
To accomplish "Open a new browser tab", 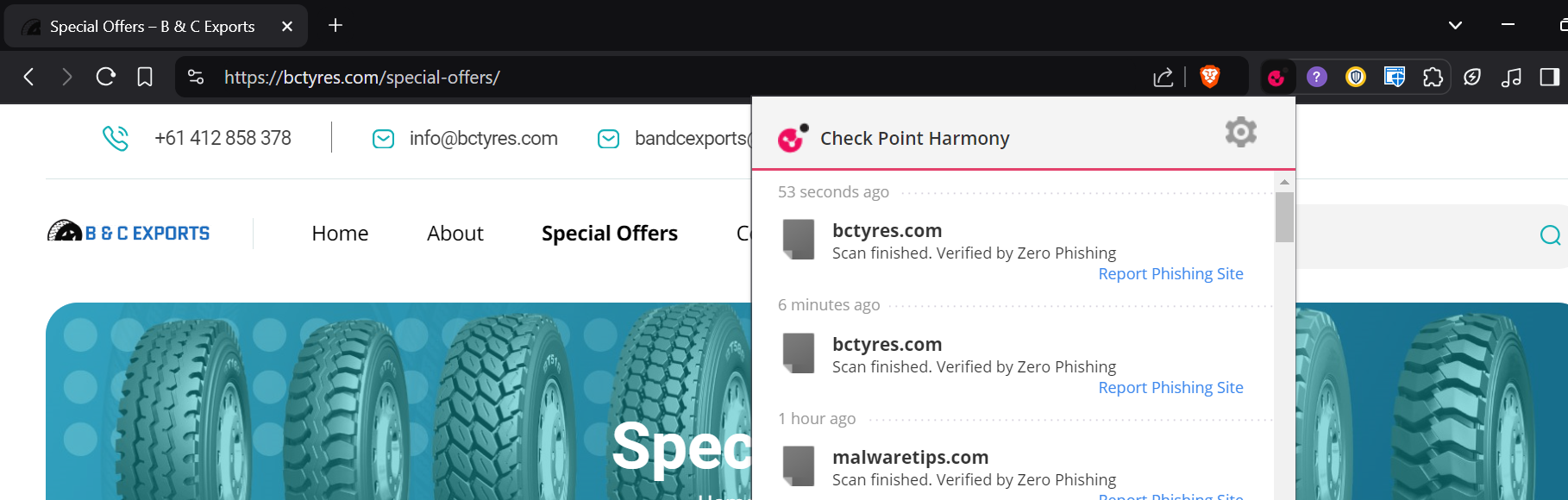I will coord(336,26).
